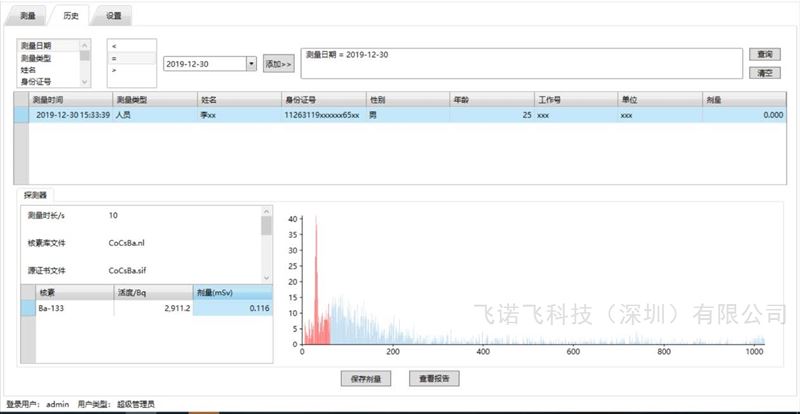Open the 探测器 tab
This screenshot has height=414, width=800.
point(36,195)
